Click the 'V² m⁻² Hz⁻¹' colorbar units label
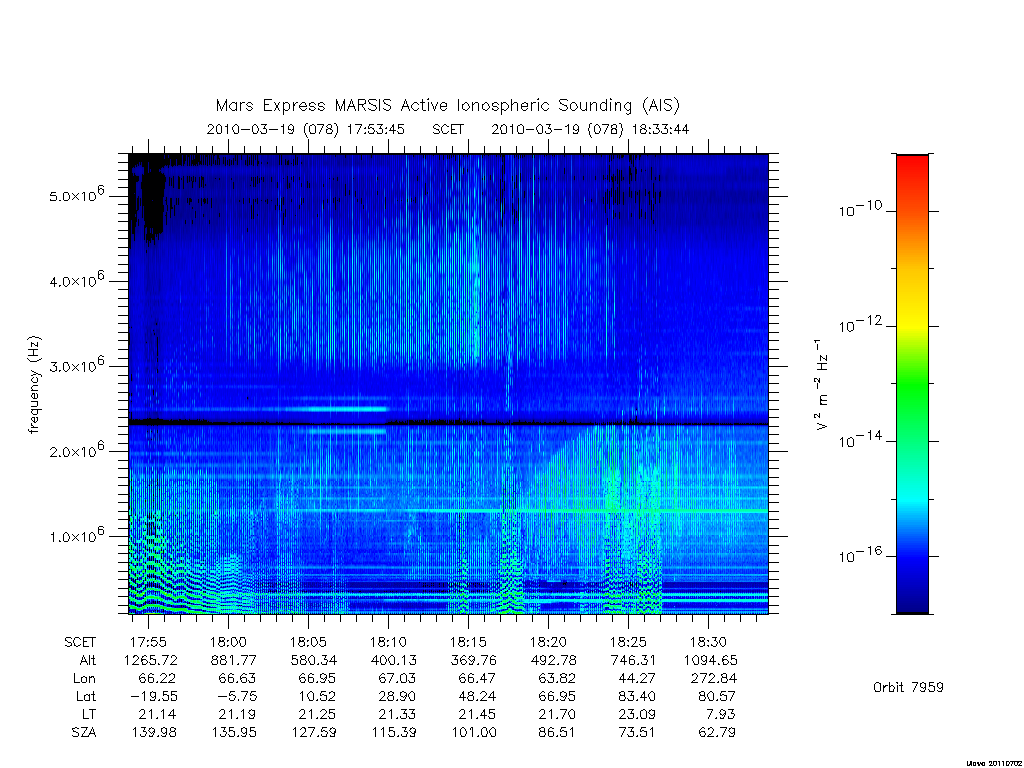1024x768 pixels. pos(822,384)
